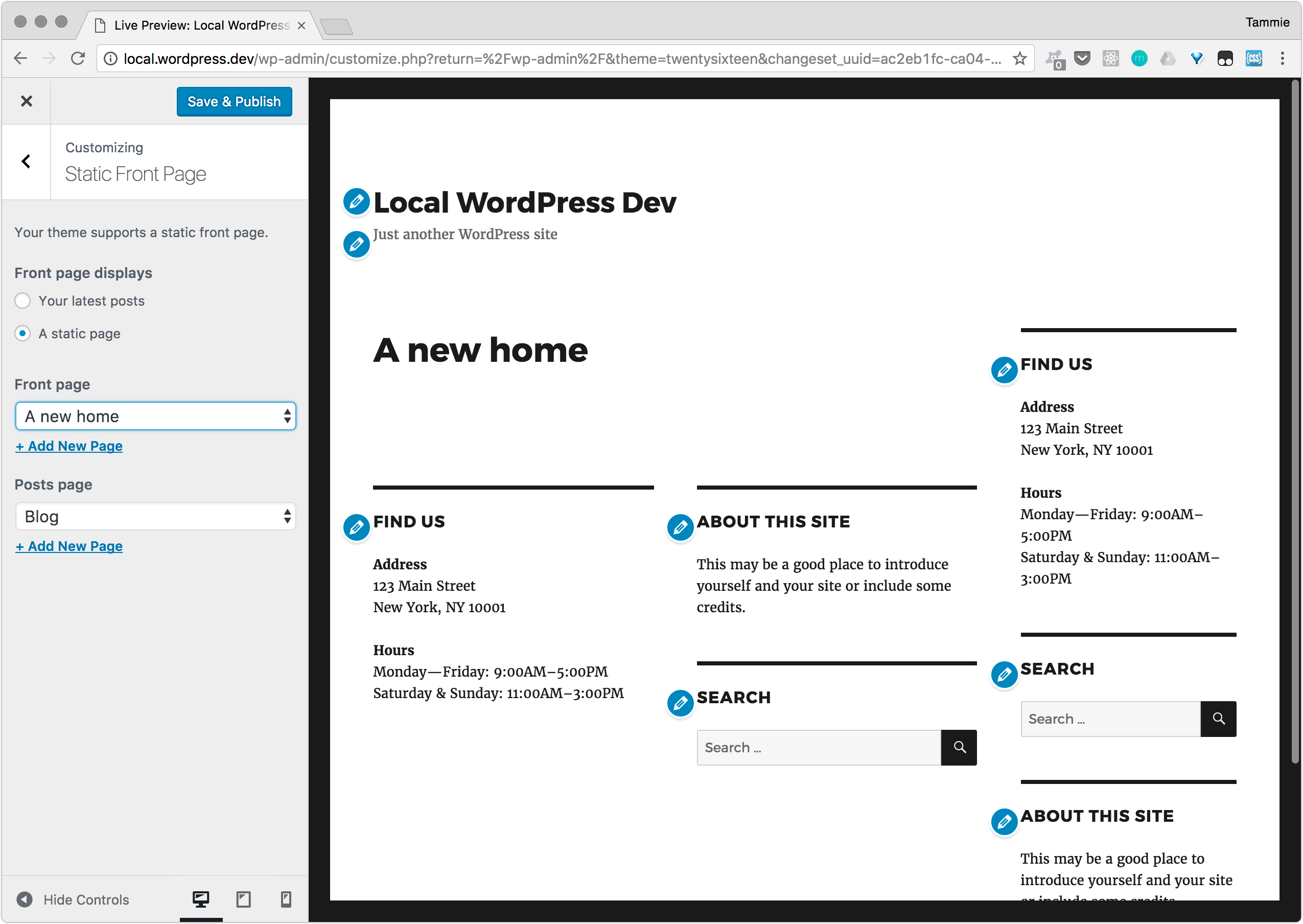Open the Front page dropdown
This screenshot has height=924, width=1303.
pos(156,417)
